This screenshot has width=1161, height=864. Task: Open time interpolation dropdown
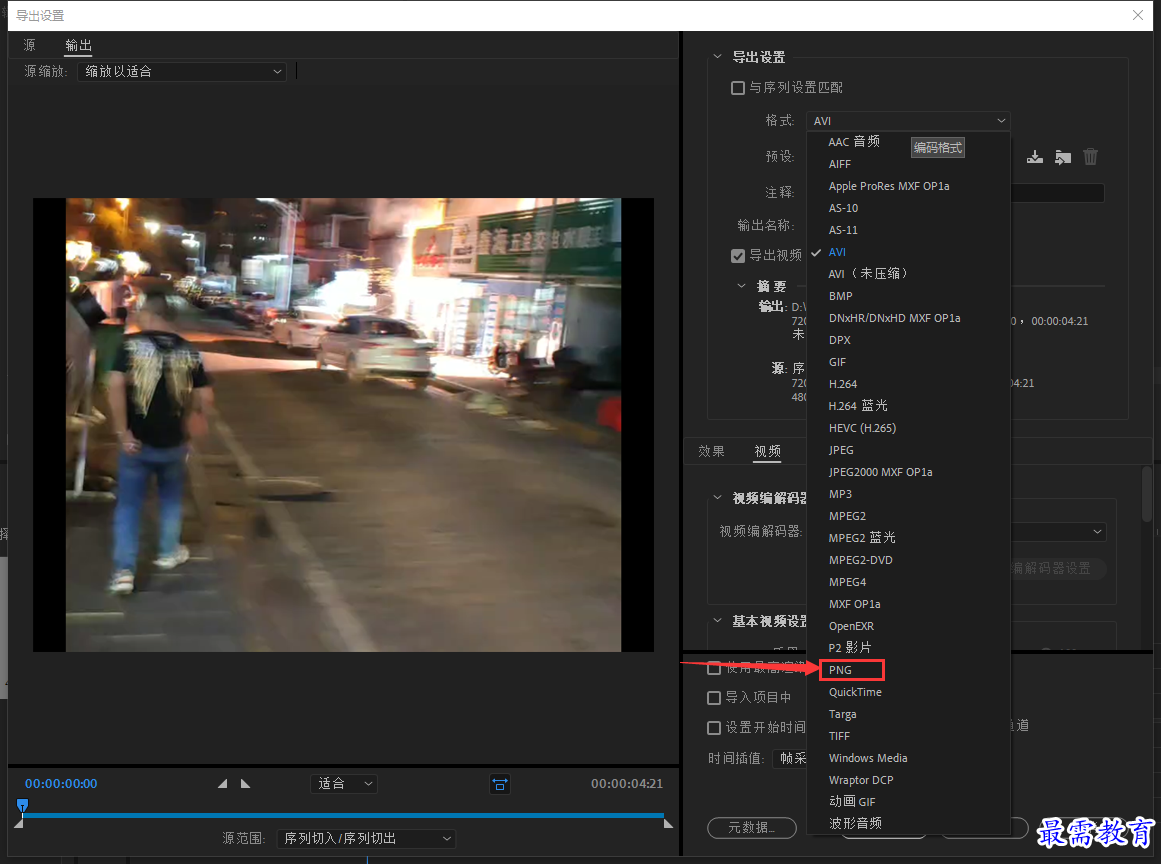click(790, 758)
